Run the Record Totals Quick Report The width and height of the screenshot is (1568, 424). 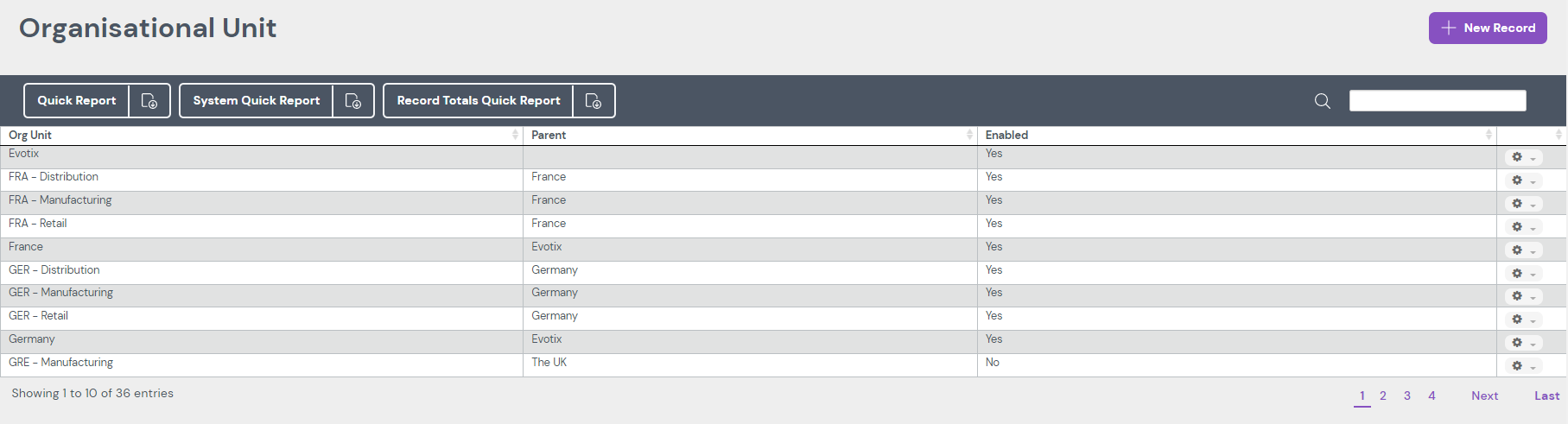(479, 101)
